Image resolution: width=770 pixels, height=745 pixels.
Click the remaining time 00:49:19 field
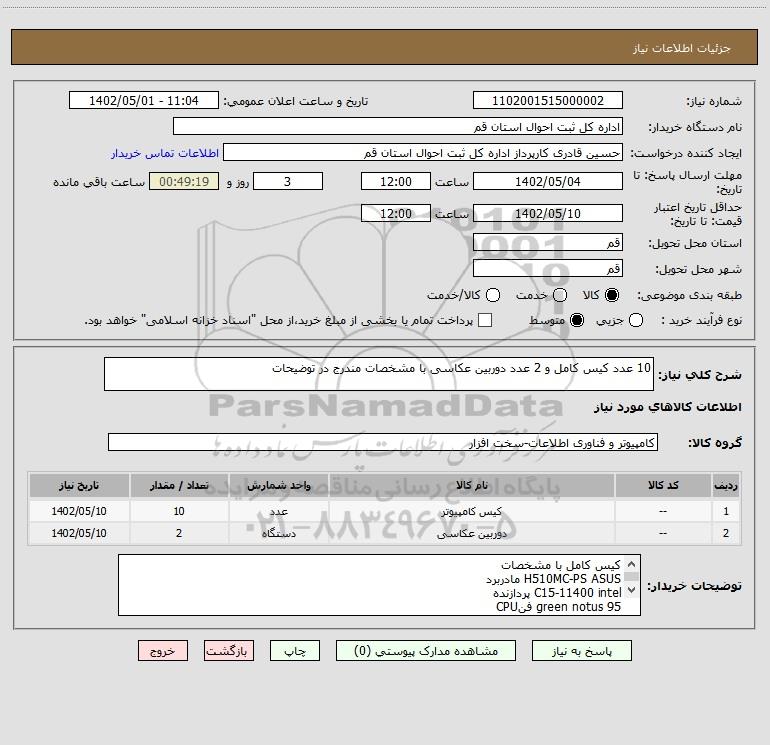184,181
